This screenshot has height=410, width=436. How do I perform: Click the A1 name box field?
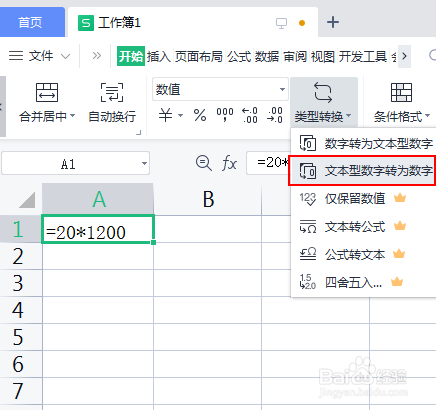point(68,164)
